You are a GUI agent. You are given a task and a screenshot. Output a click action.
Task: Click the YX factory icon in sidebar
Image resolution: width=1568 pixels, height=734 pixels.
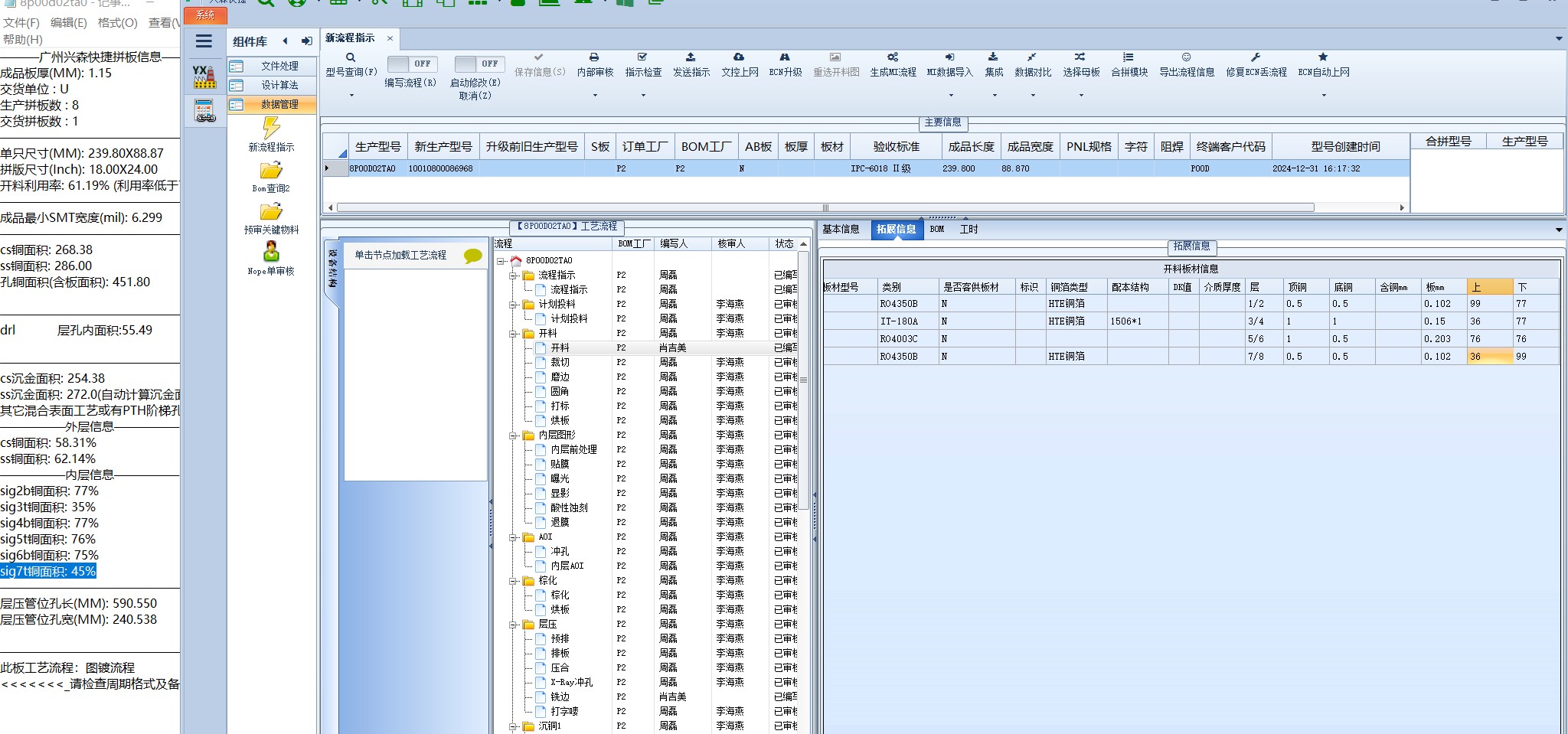[204, 77]
